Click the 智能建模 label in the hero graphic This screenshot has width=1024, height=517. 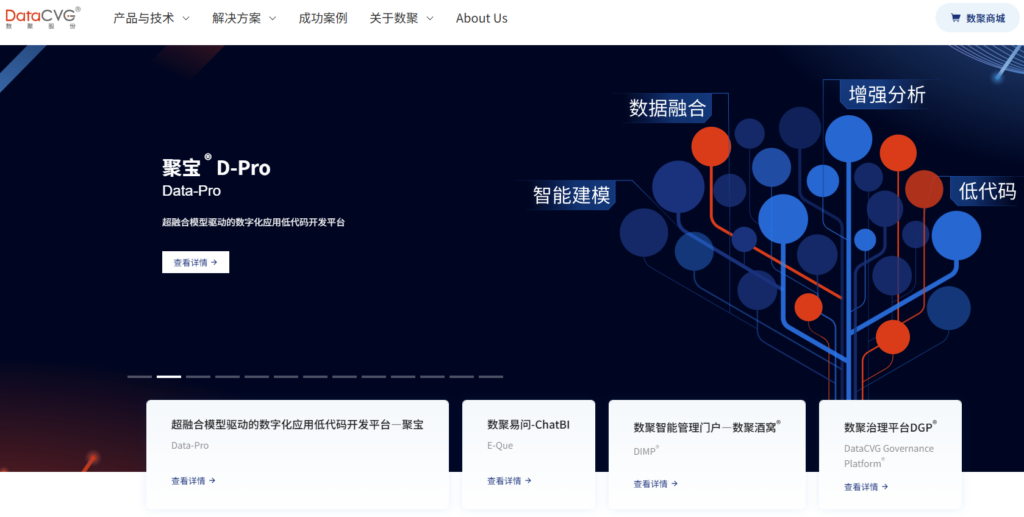pyautogui.click(x=571, y=195)
